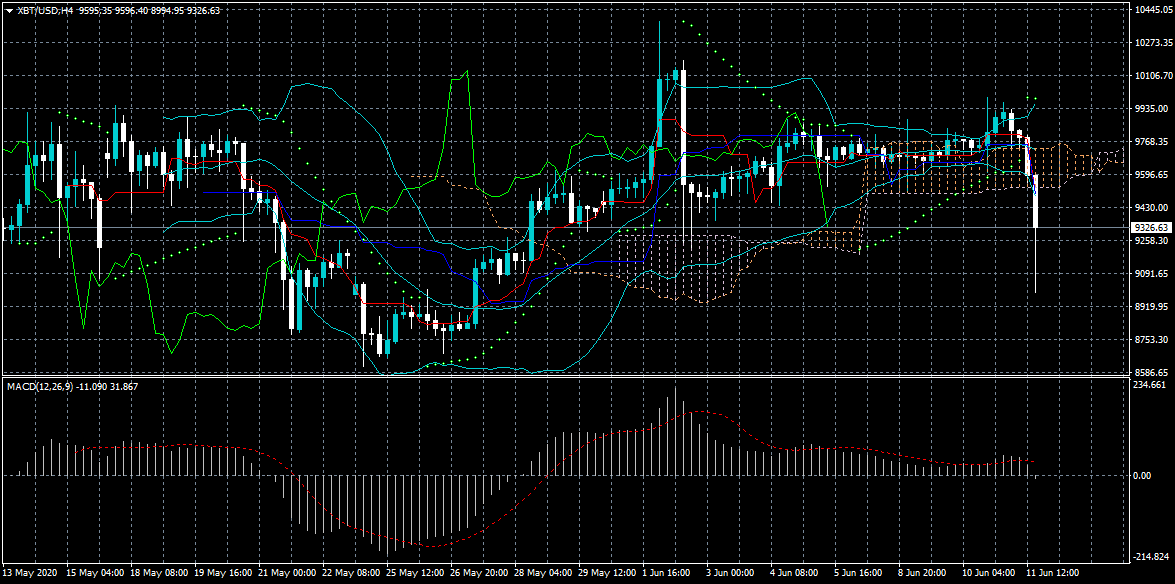Click the XBT/USD,H4 chart title text
The width and height of the screenshot is (1175, 584).
click(46, 9)
